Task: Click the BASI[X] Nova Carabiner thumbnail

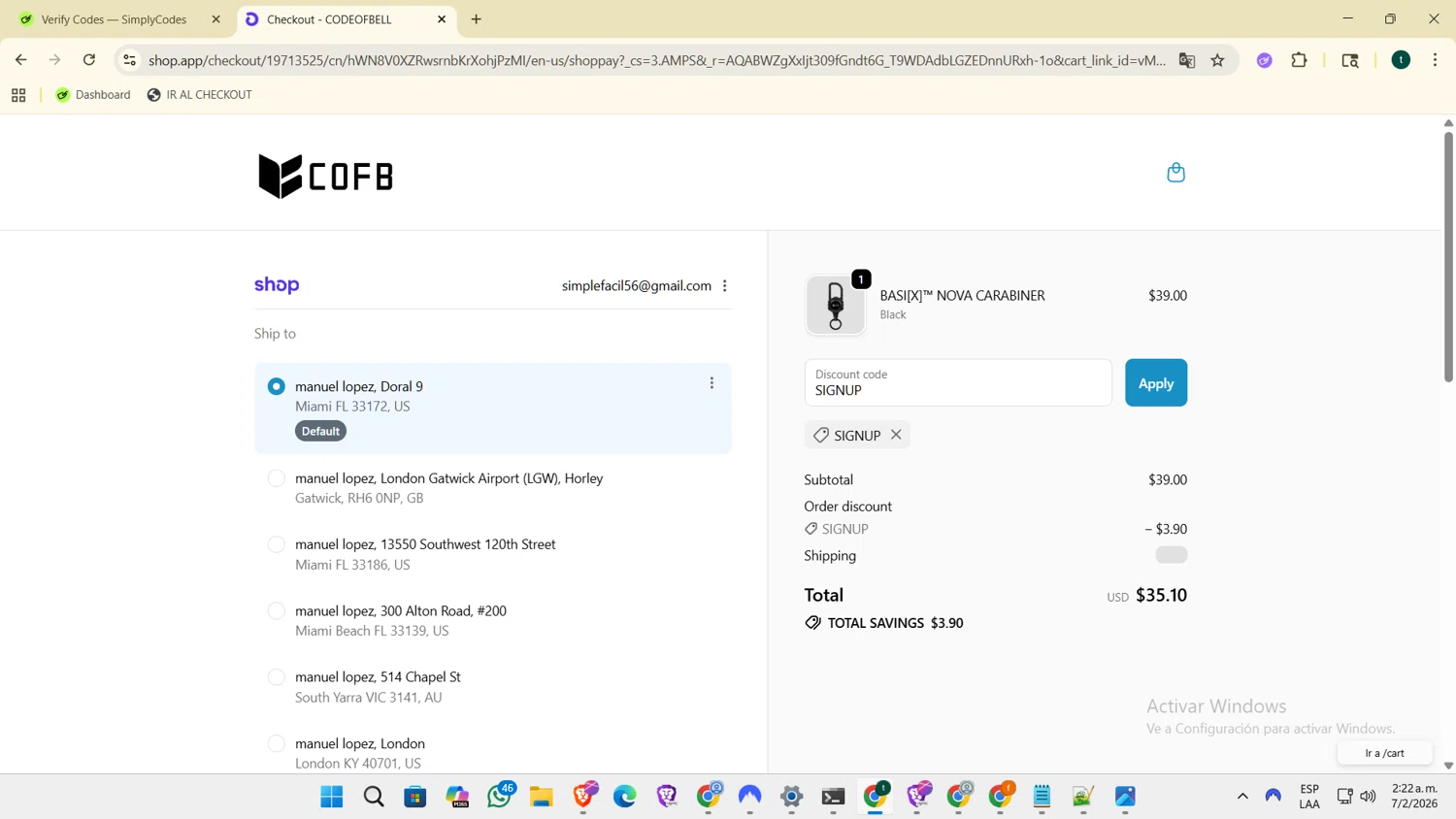Action: click(x=835, y=305)
